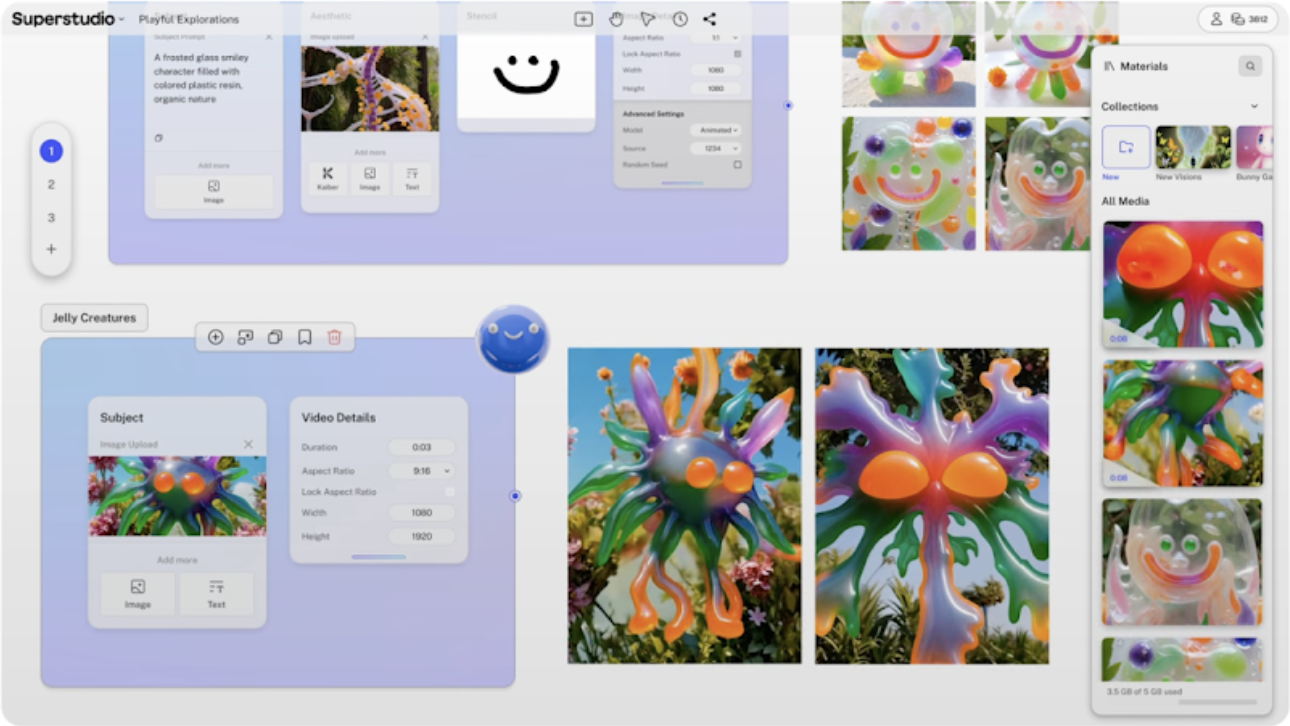This screenshot has height=726, width=1290.
Task: Bookmark the Jelly Creatures flow
Action: [x=304, y=337]
